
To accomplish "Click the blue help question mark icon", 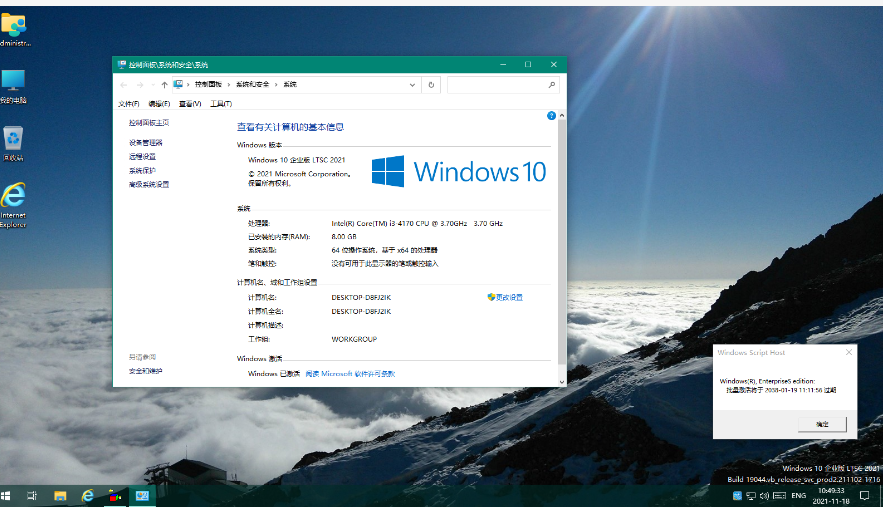I will coord(551,116).
